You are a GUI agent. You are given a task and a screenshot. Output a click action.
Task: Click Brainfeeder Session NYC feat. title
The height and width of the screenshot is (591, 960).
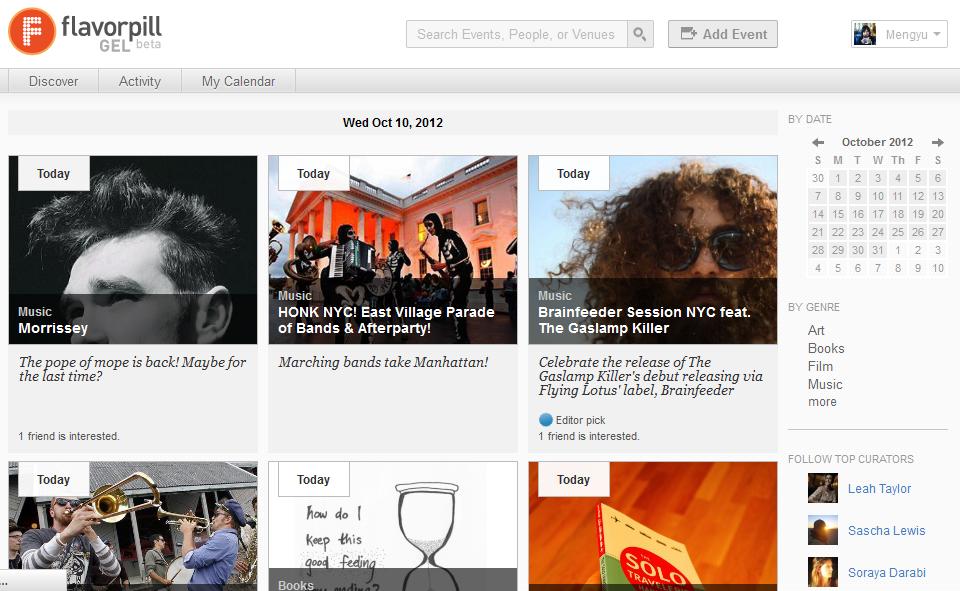pos(644,320)
